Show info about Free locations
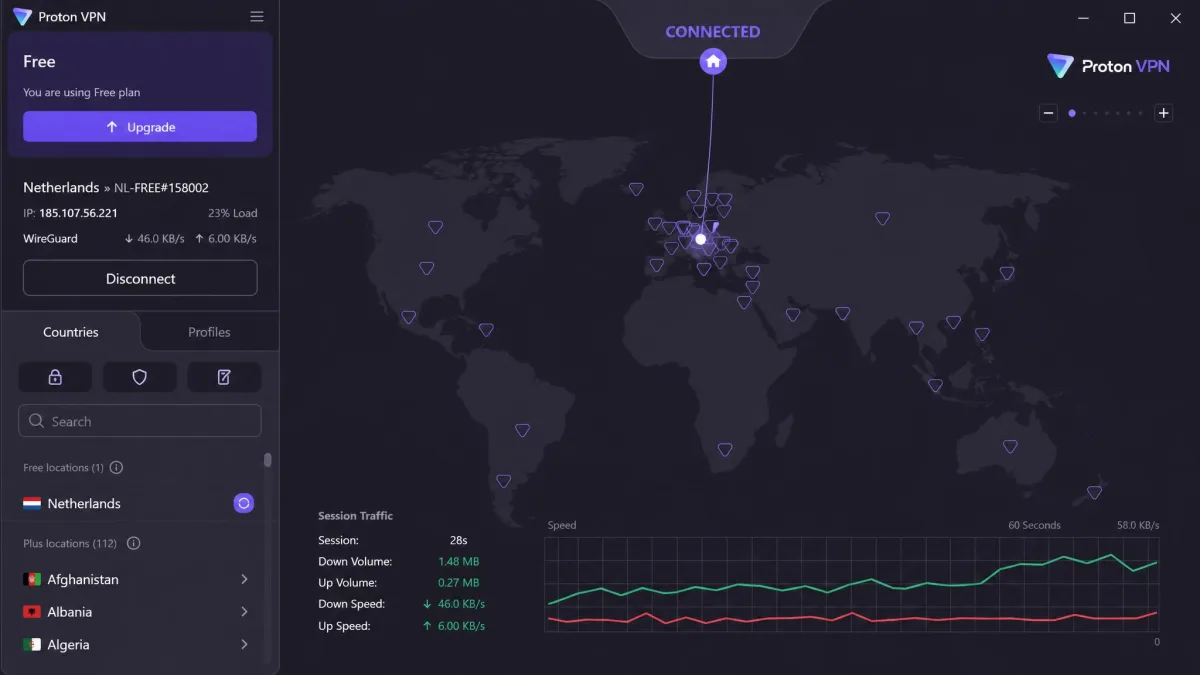This screenshot has width=1200, height=675. click(116, 468)
